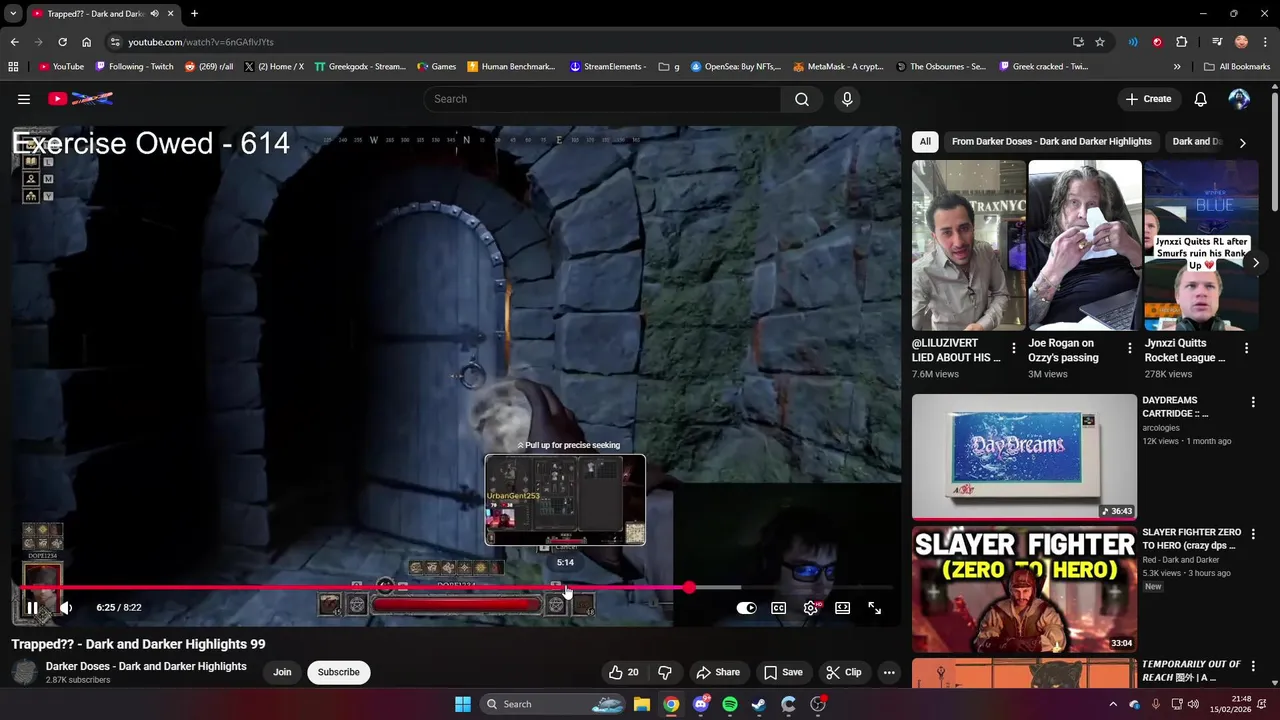Image resolution: width=1280 pixels, height=720 pixels.
Task: Open File Explorer from the taskbar
Action: (642, 704)
